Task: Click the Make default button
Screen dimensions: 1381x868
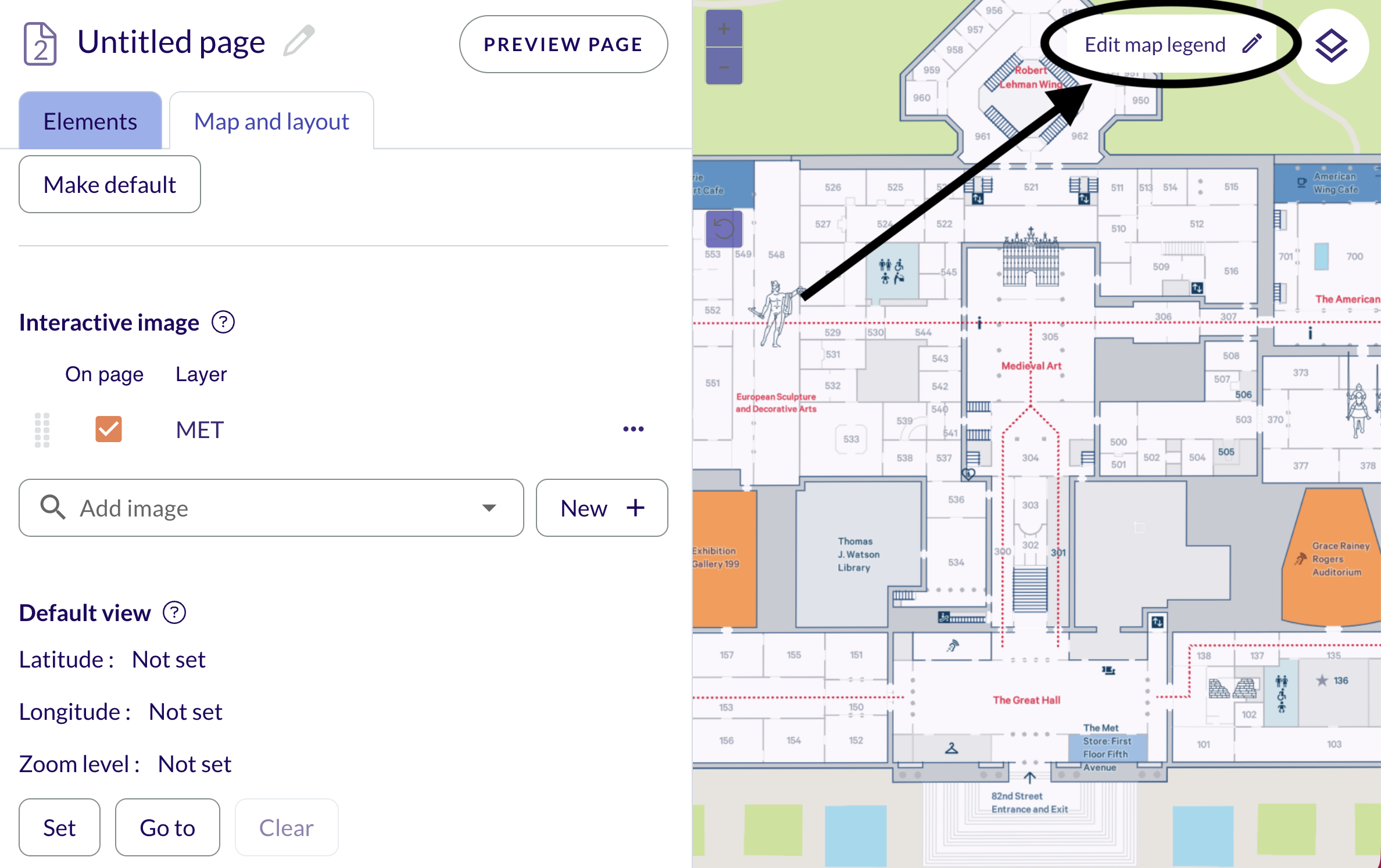Action: 110,184
